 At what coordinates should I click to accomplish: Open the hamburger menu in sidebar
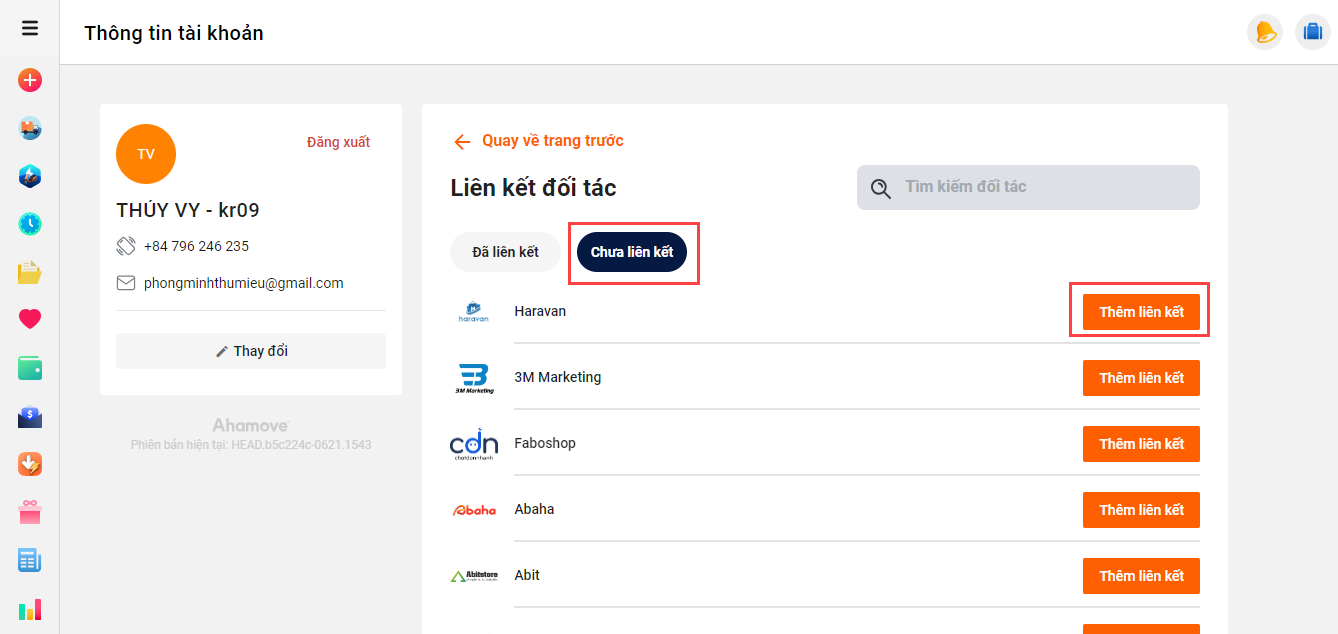pyautogui.click(x=30, y=28)
